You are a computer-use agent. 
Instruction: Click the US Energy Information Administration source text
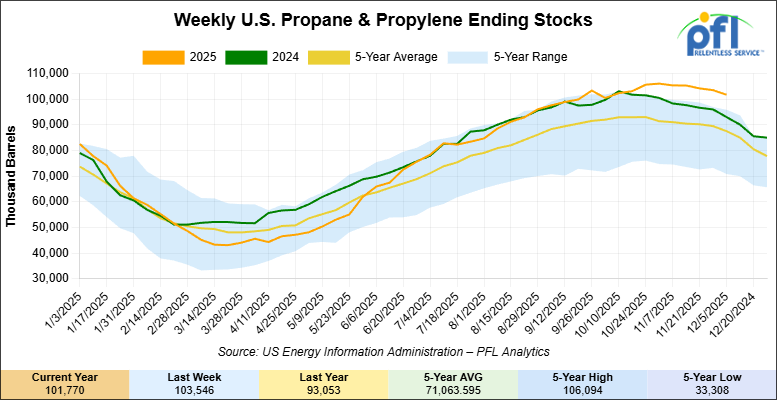383,351
